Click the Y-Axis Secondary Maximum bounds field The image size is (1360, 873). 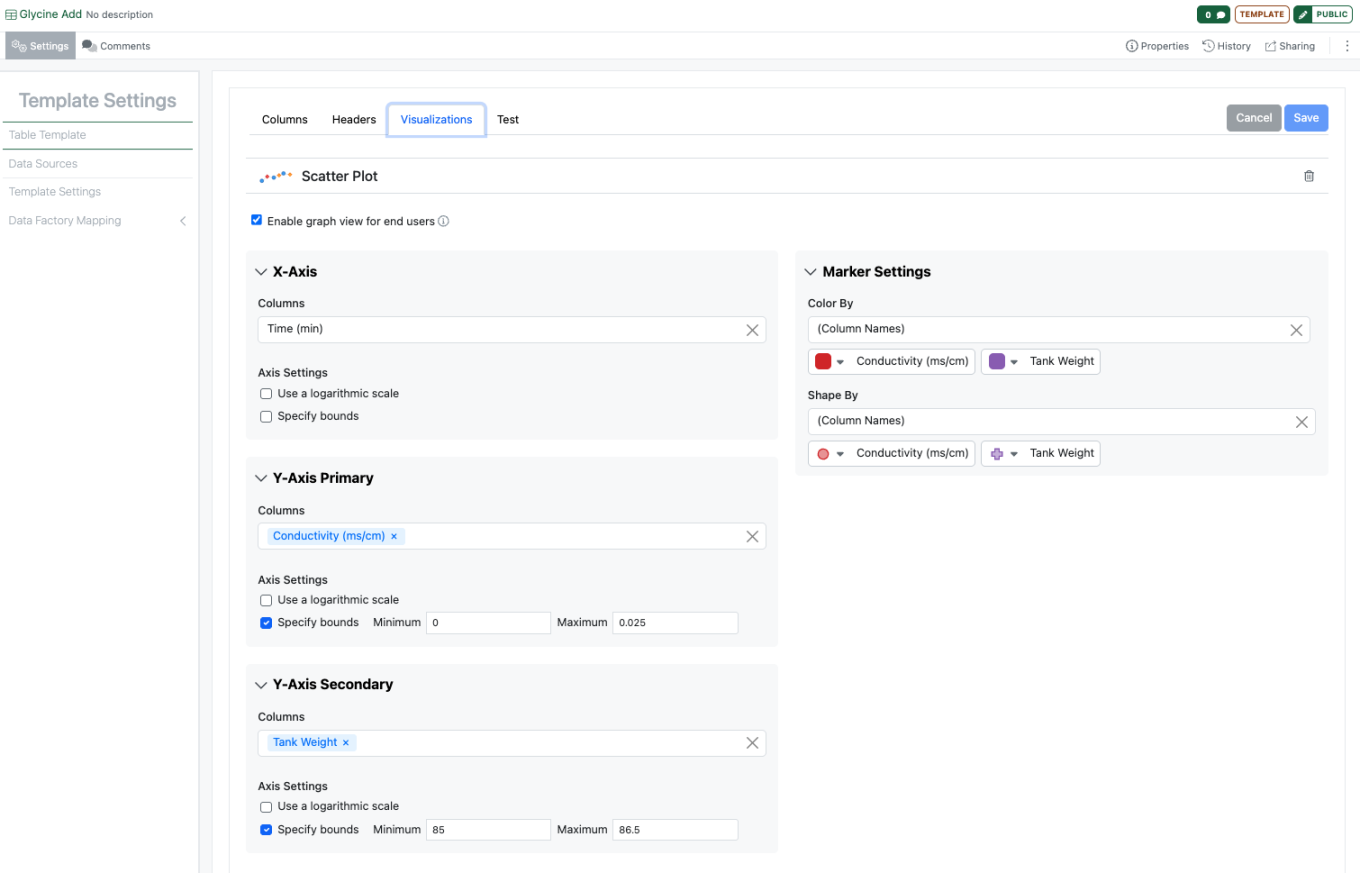[x=675, y=830]
